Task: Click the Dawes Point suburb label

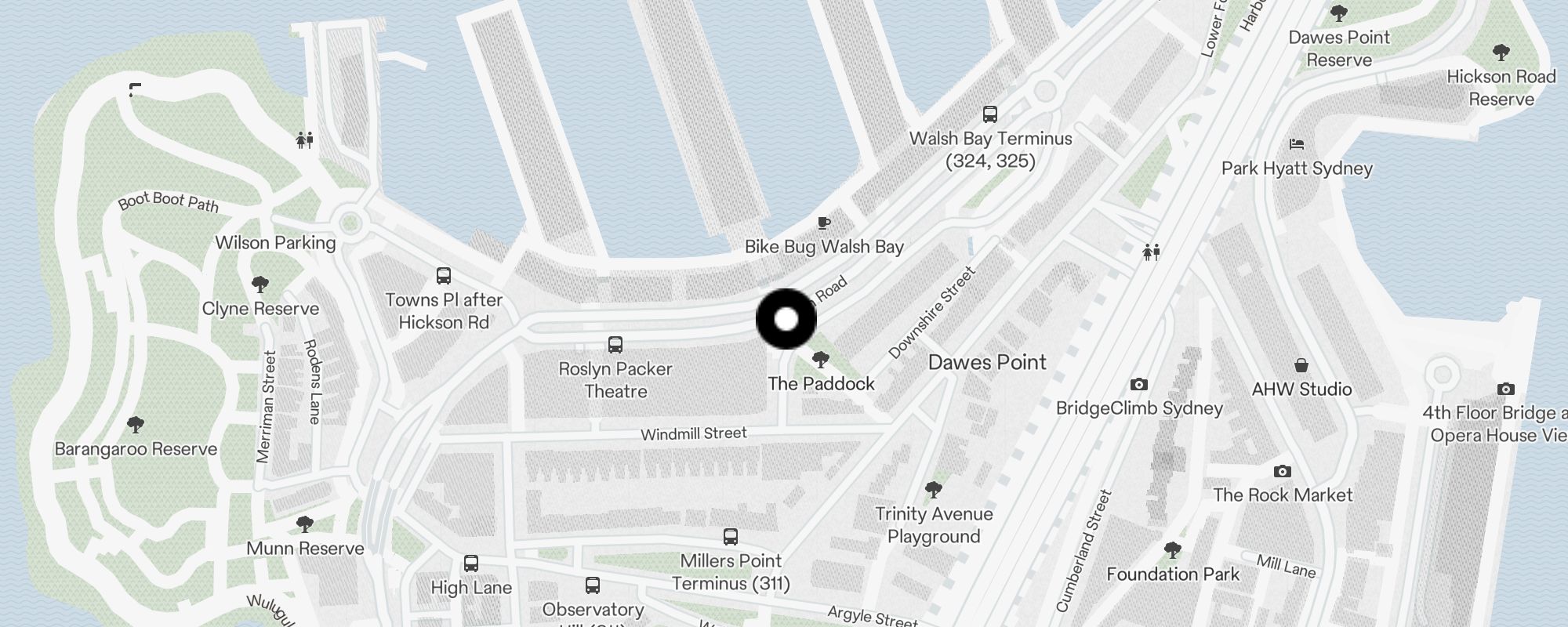Action: (987, 362)
